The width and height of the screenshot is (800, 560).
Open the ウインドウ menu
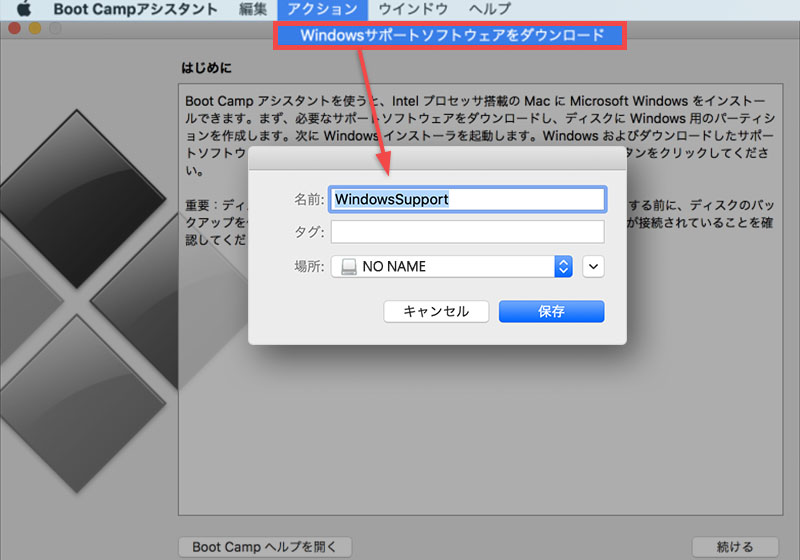tap(413, 9)
